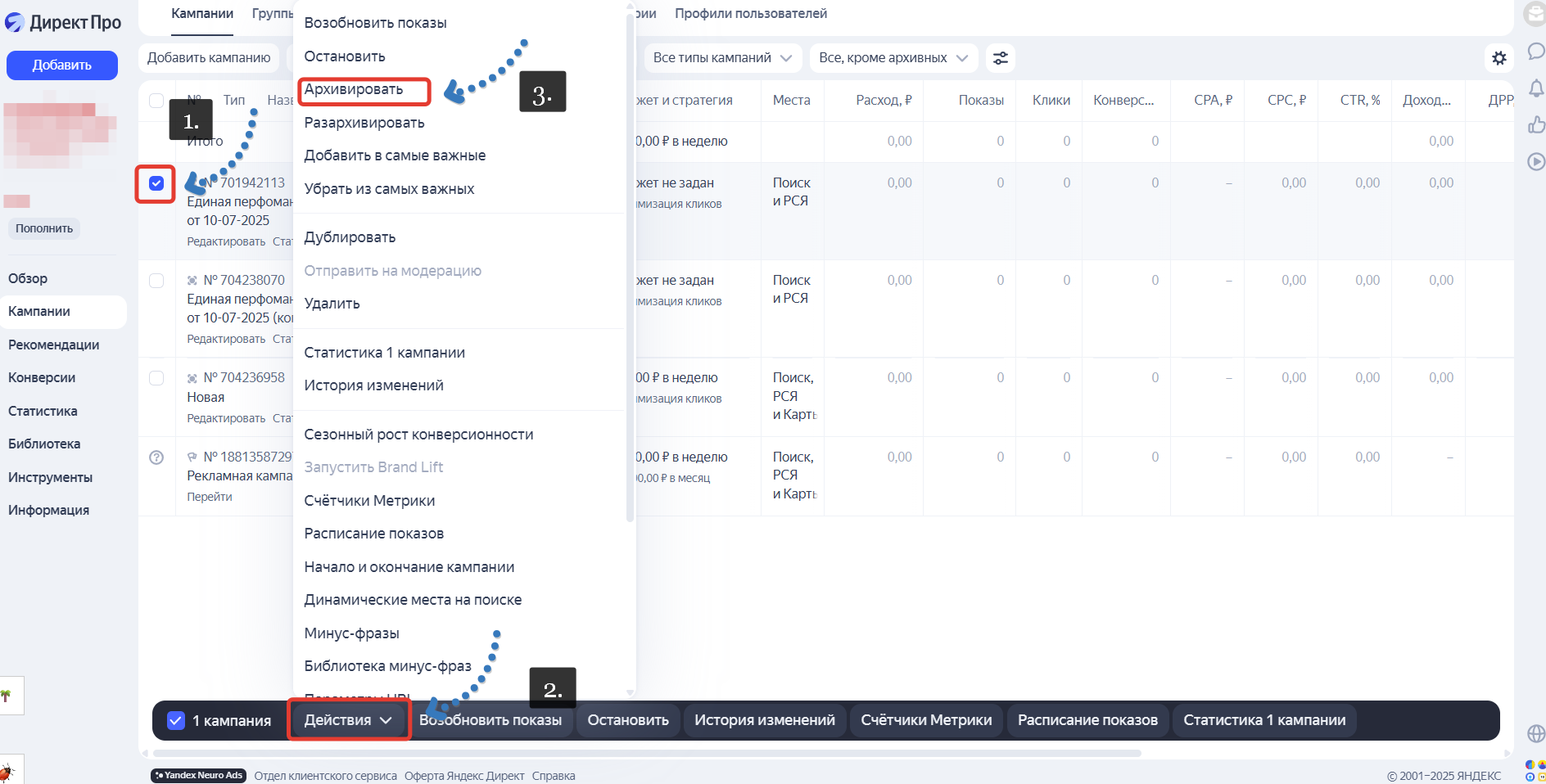Uncheck campaign 701942113 checkbox
1546x784 pixels.
tap(156, 183)
